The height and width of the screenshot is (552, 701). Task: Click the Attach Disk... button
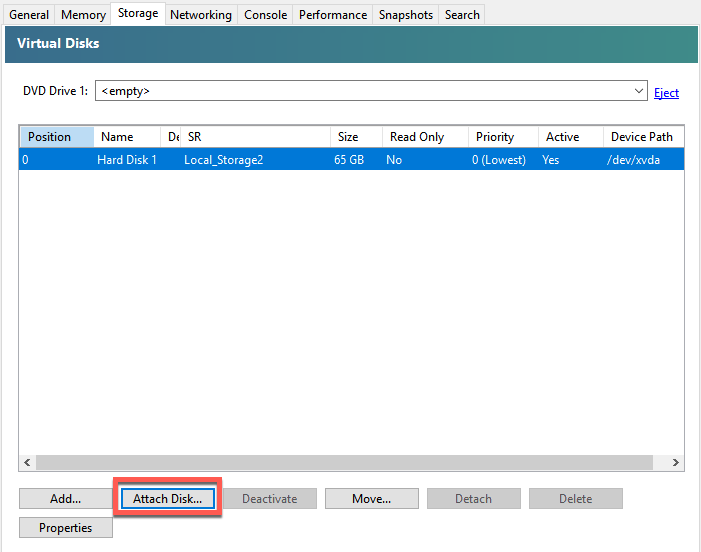(168, 498)
